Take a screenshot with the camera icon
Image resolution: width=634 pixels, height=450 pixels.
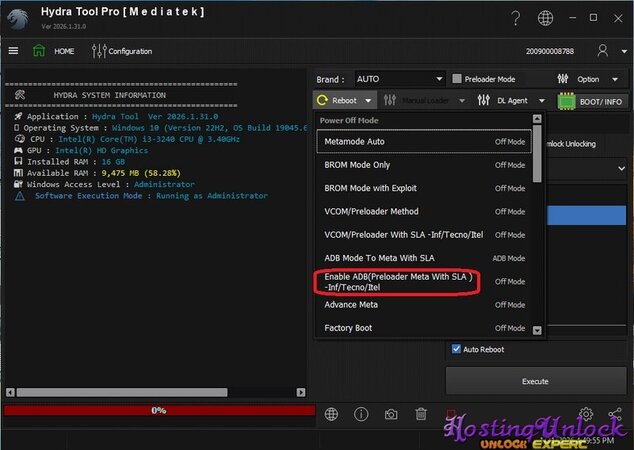391,414
